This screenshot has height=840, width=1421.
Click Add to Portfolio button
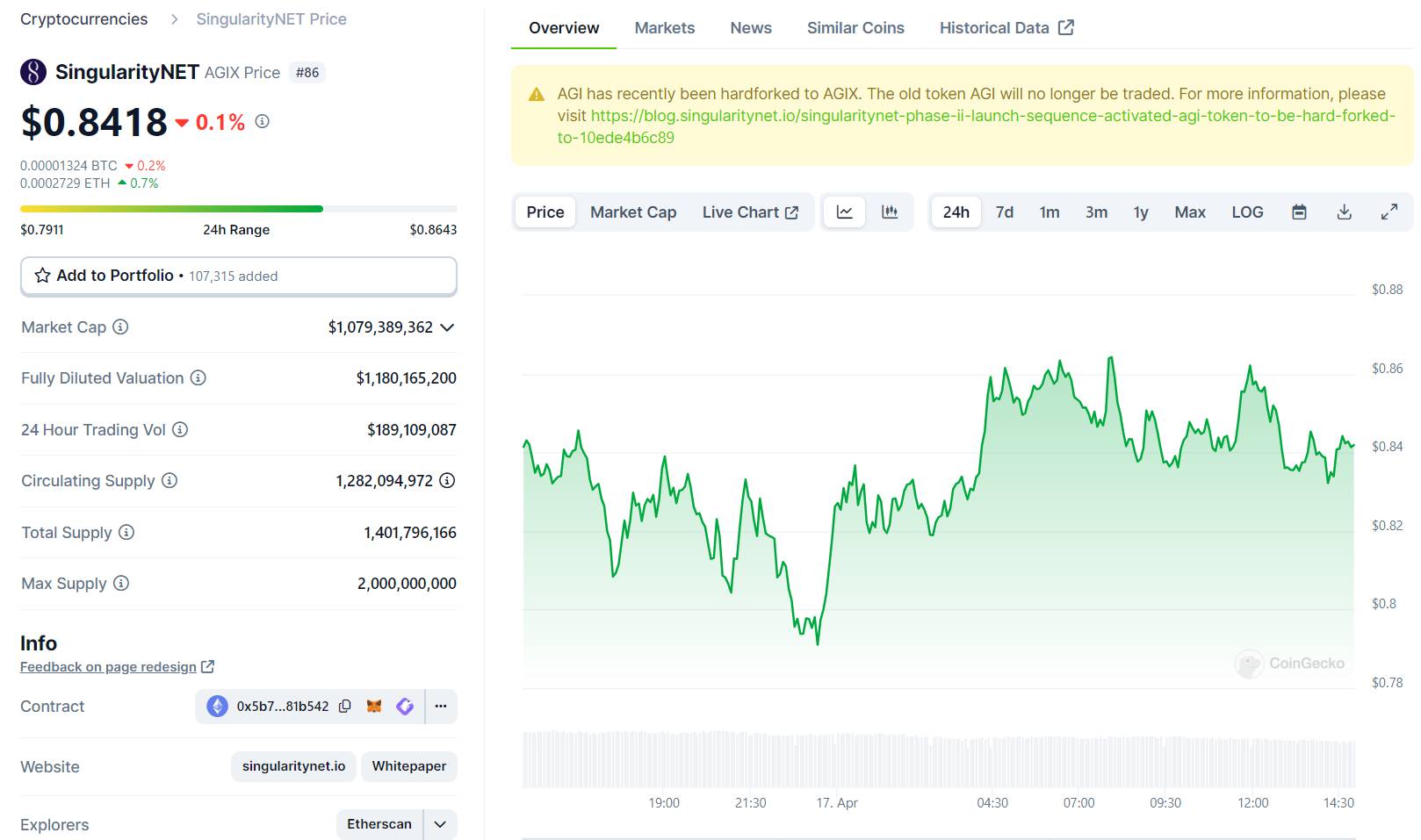[x=239, y=276]
